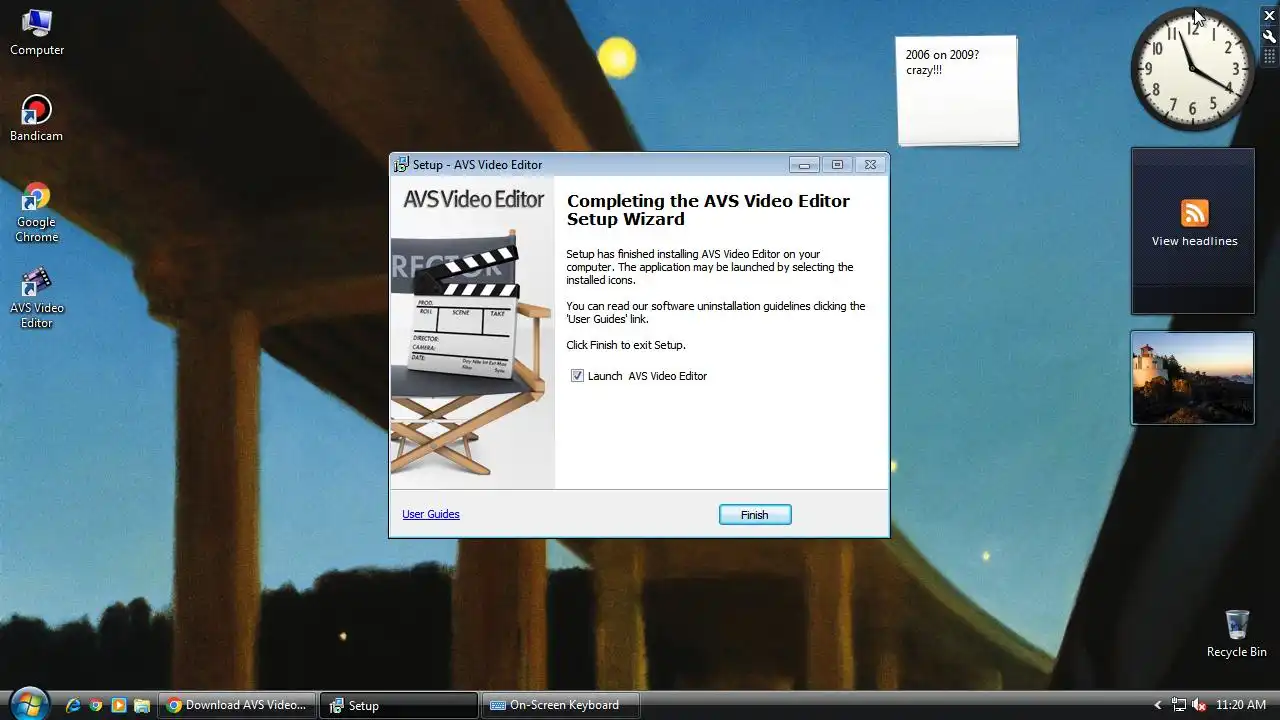Screen dimensions: 1280x720
Task: Open the User Guides link
Action: pyautogui.click(x=431, y=514)
